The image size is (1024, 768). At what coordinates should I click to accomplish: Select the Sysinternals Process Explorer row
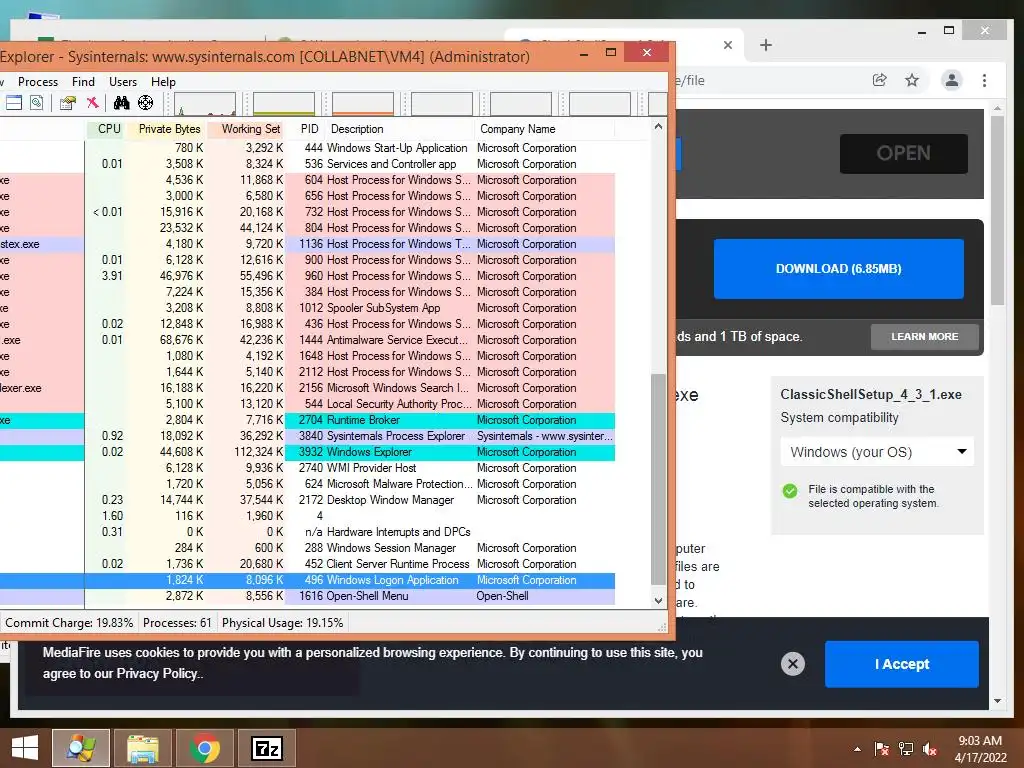tap(307, 436)
